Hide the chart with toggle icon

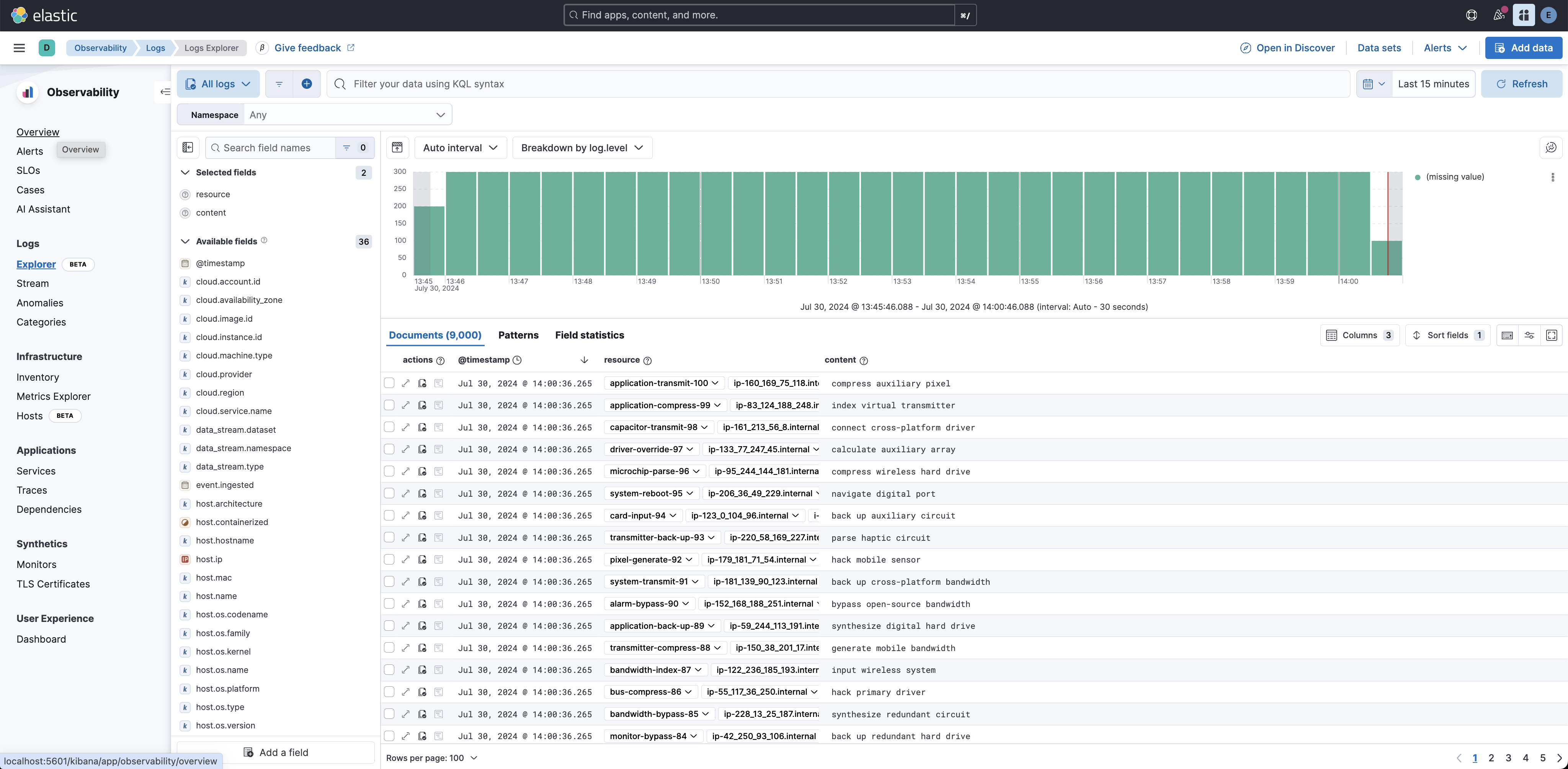pos(397,147)
